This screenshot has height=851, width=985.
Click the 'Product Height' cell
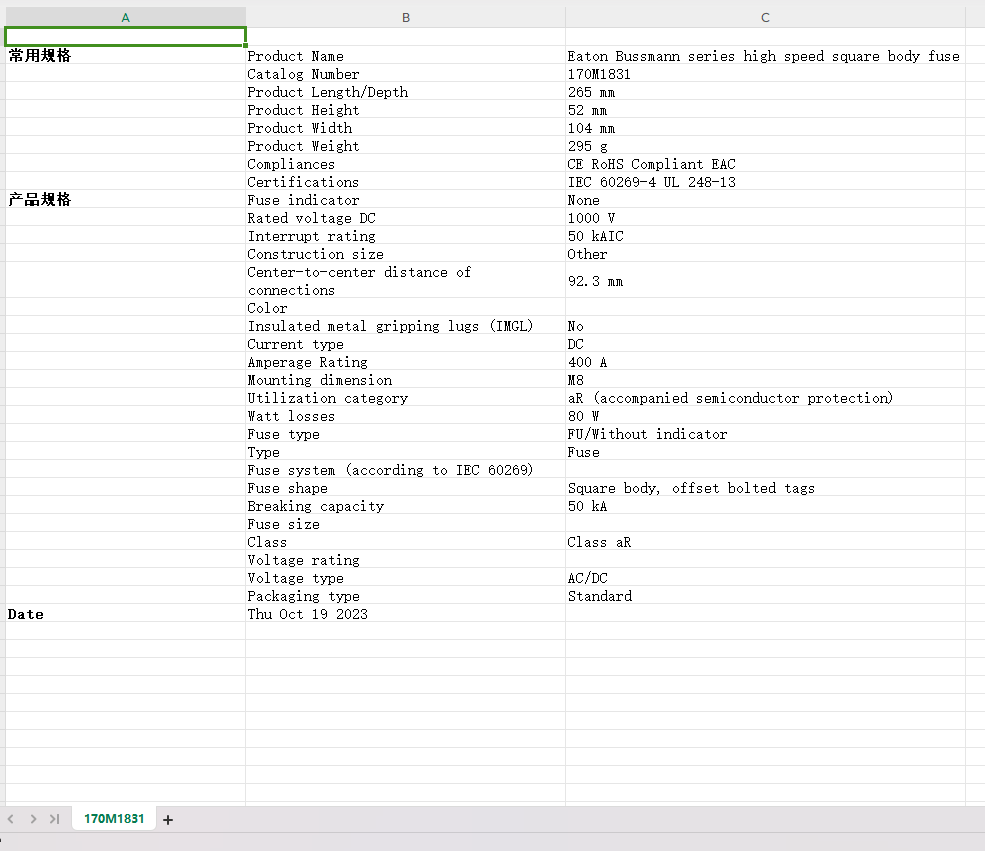(406, 110)
